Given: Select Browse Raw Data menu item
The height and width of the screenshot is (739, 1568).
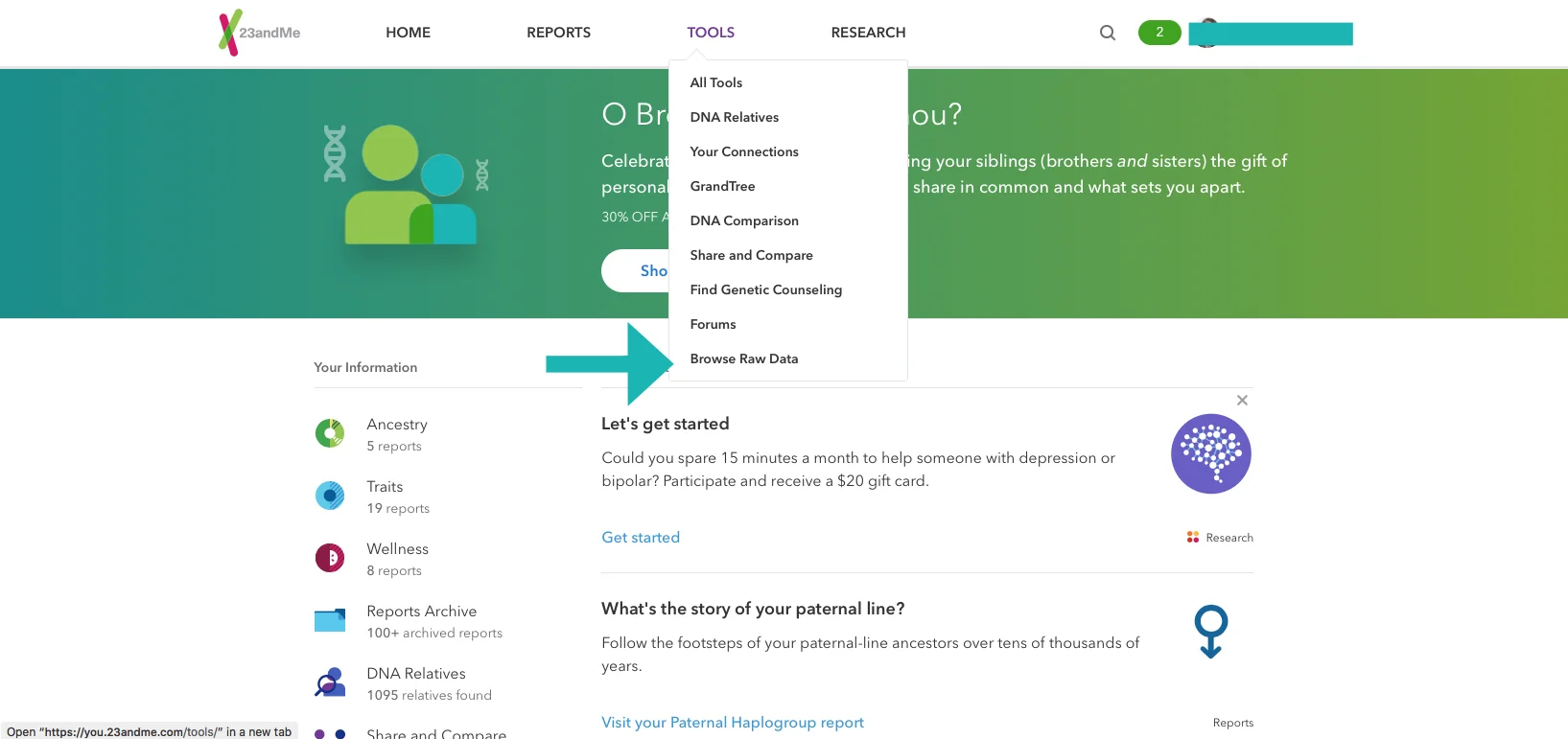Looking at the screenshot, I should [x=744, y=358].
